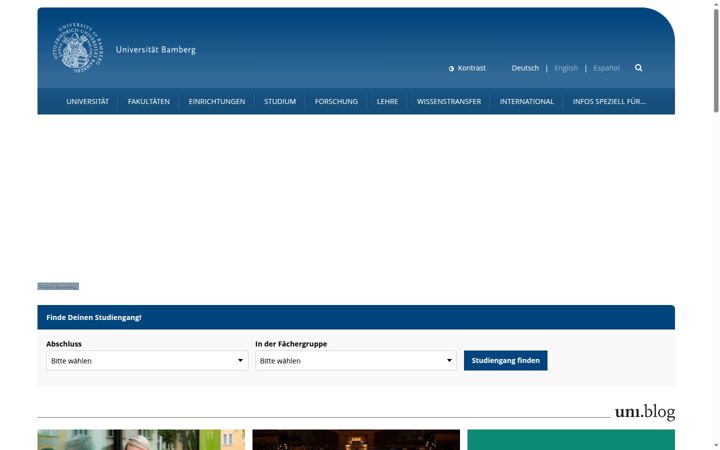The height and width of the screenshot is (450, 720).
Task: Open the FORSCHUNG menu
Action: [336, 101]
